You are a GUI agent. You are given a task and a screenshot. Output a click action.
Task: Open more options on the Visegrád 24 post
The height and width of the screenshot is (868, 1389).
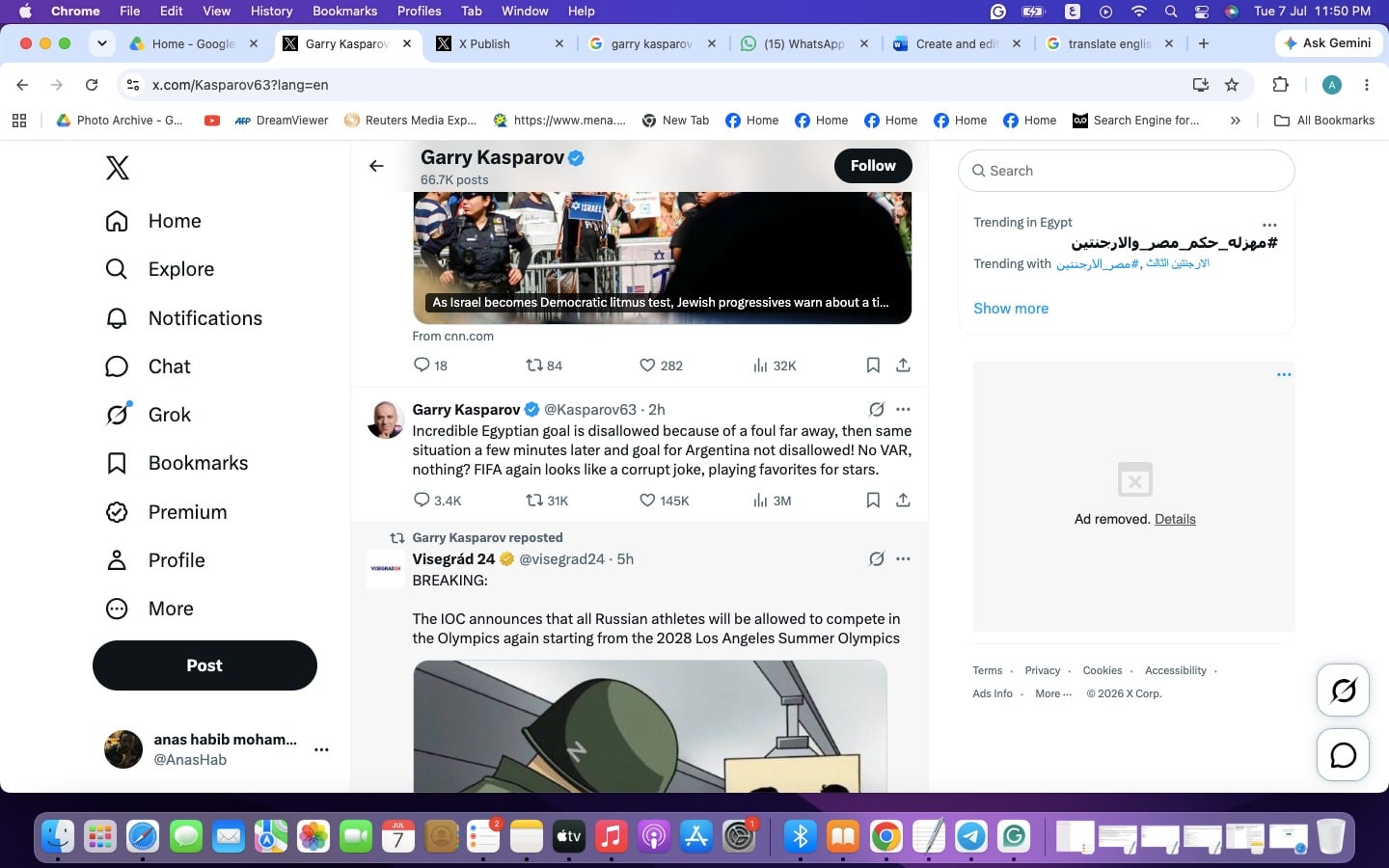point(903,559)
